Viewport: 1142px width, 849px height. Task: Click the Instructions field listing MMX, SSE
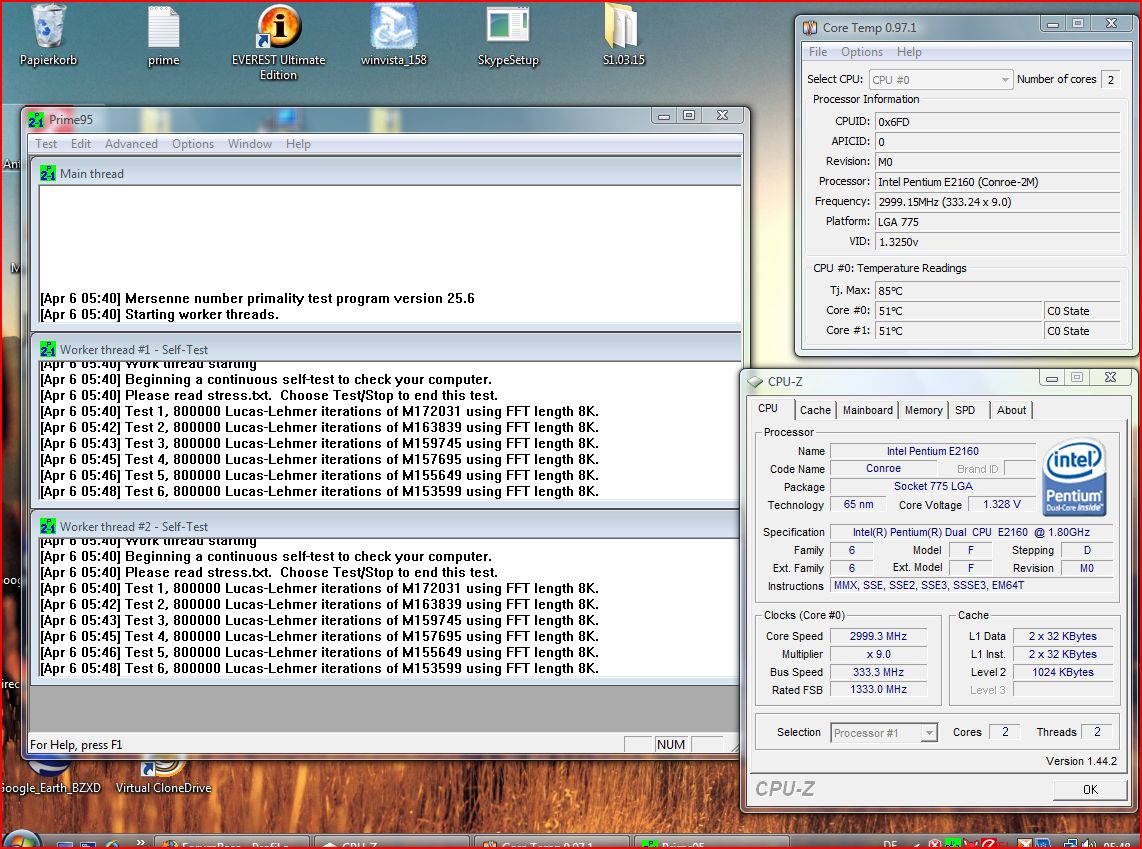[x=972, y=585]
